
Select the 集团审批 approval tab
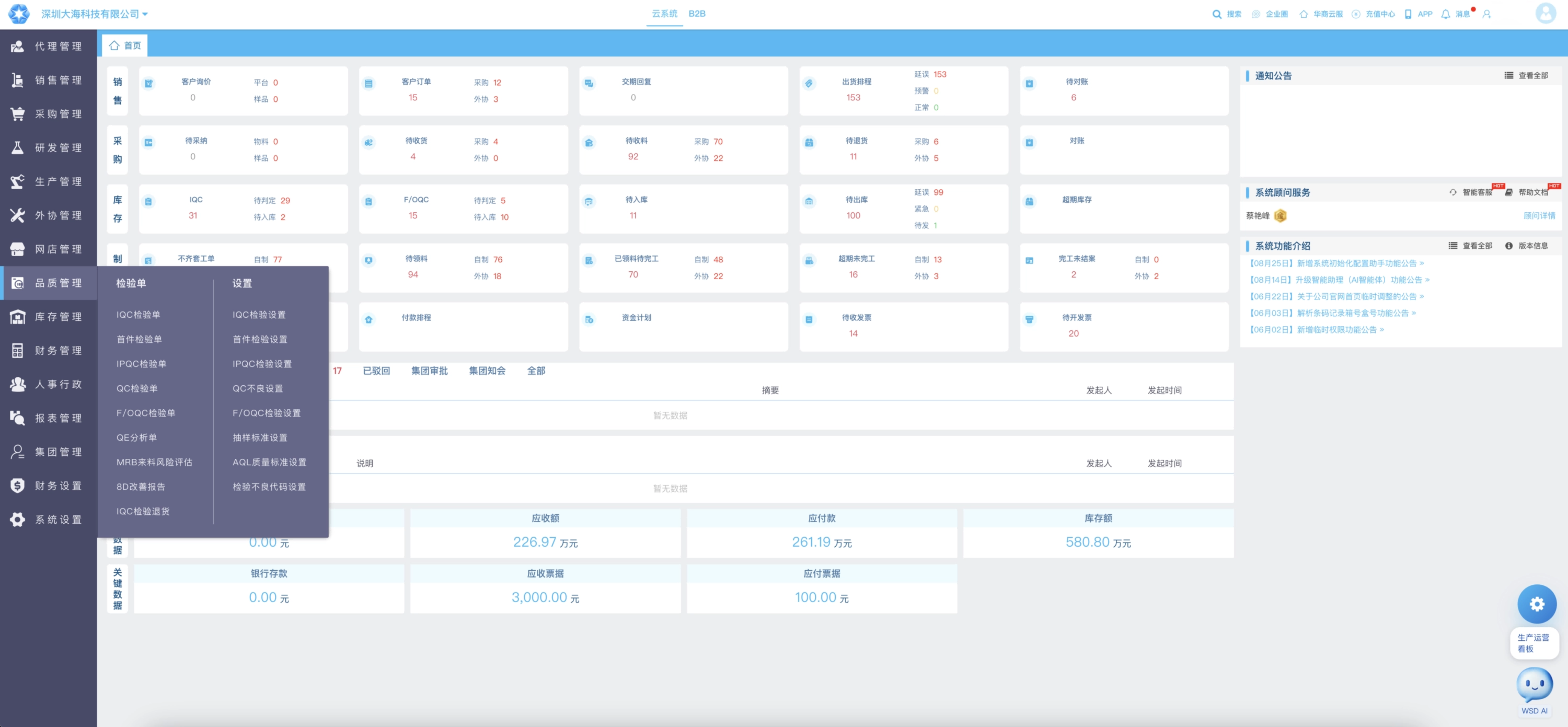[429, 371]
